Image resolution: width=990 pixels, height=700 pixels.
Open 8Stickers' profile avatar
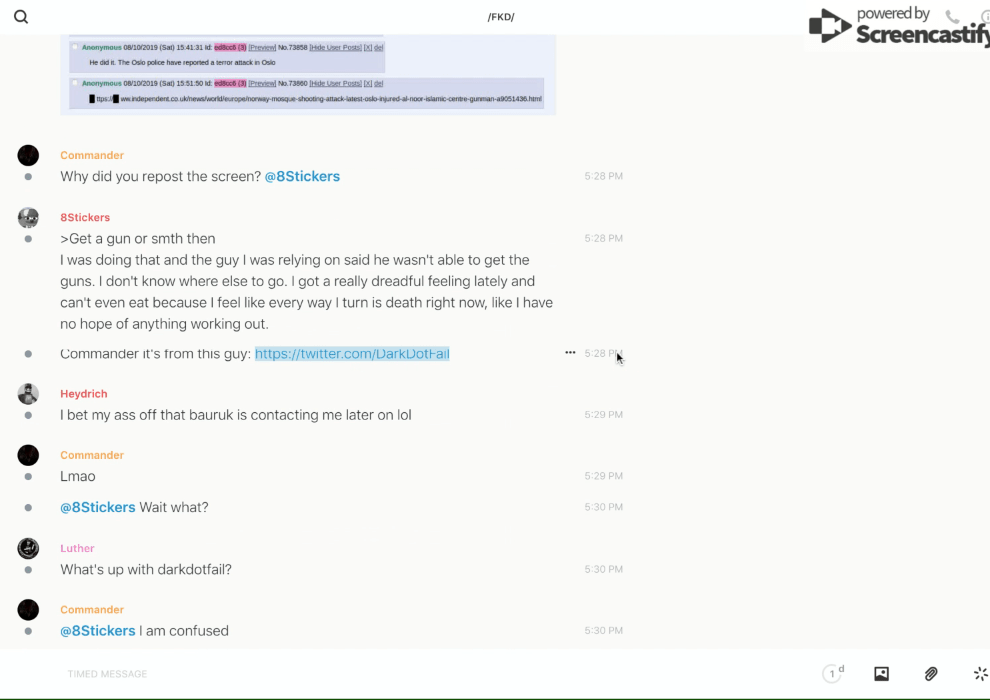coord(28,218)
